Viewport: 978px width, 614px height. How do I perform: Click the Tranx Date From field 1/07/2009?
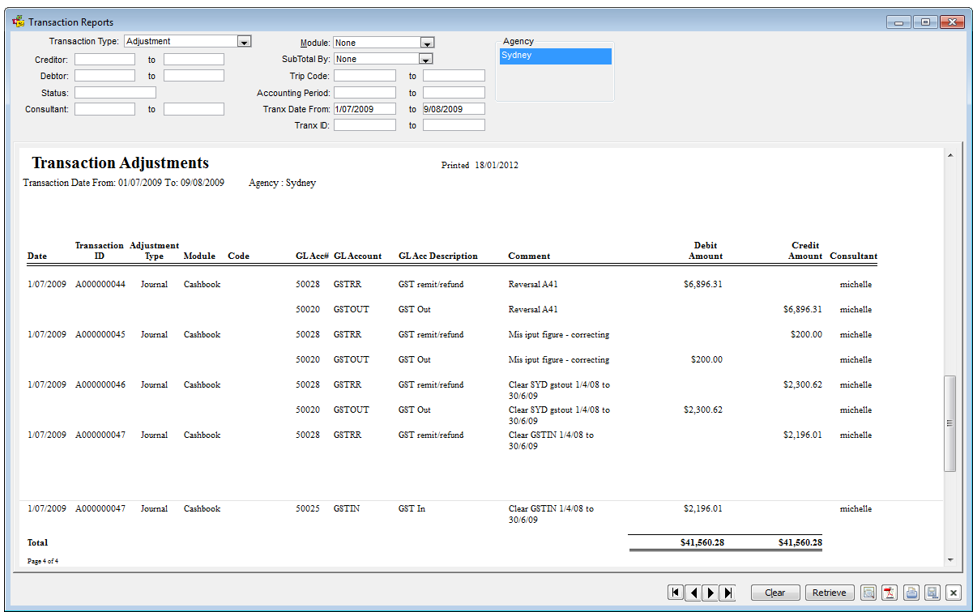click(365, 109)
